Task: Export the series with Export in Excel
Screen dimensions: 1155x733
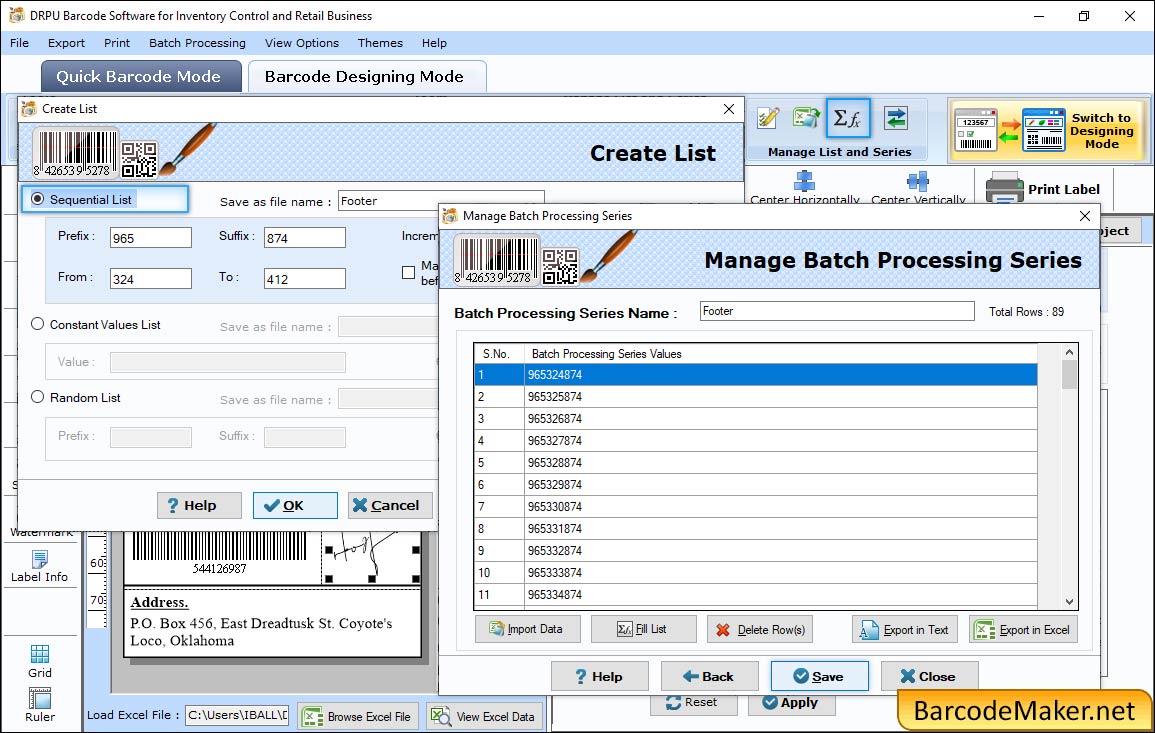Action: 1023,629
